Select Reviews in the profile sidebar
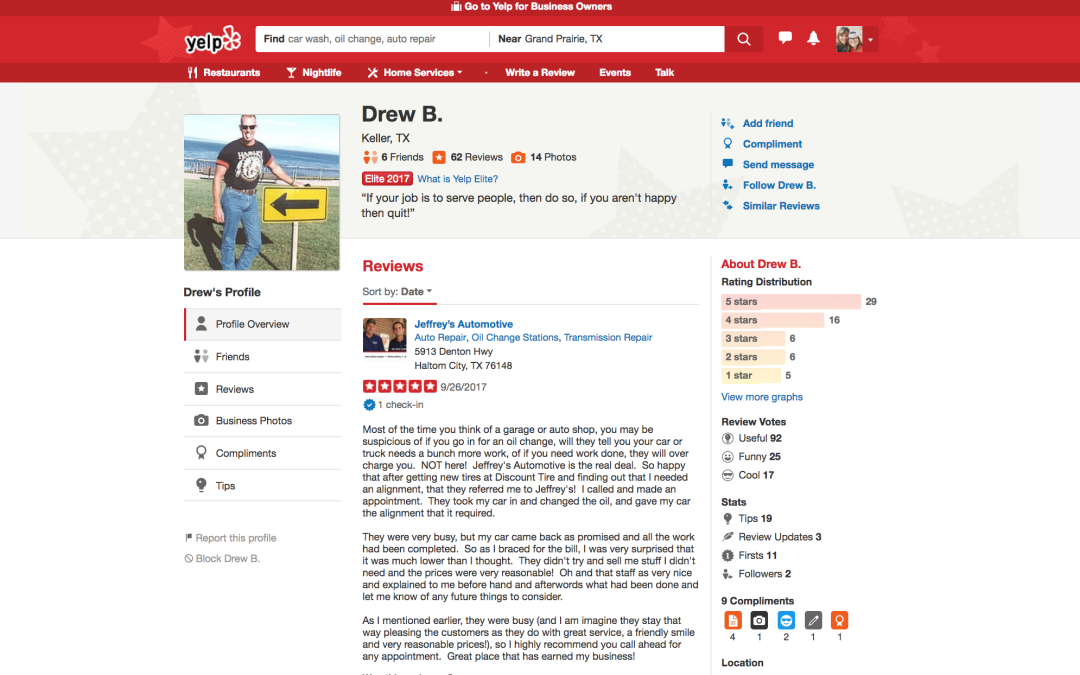 pos(262,389)
